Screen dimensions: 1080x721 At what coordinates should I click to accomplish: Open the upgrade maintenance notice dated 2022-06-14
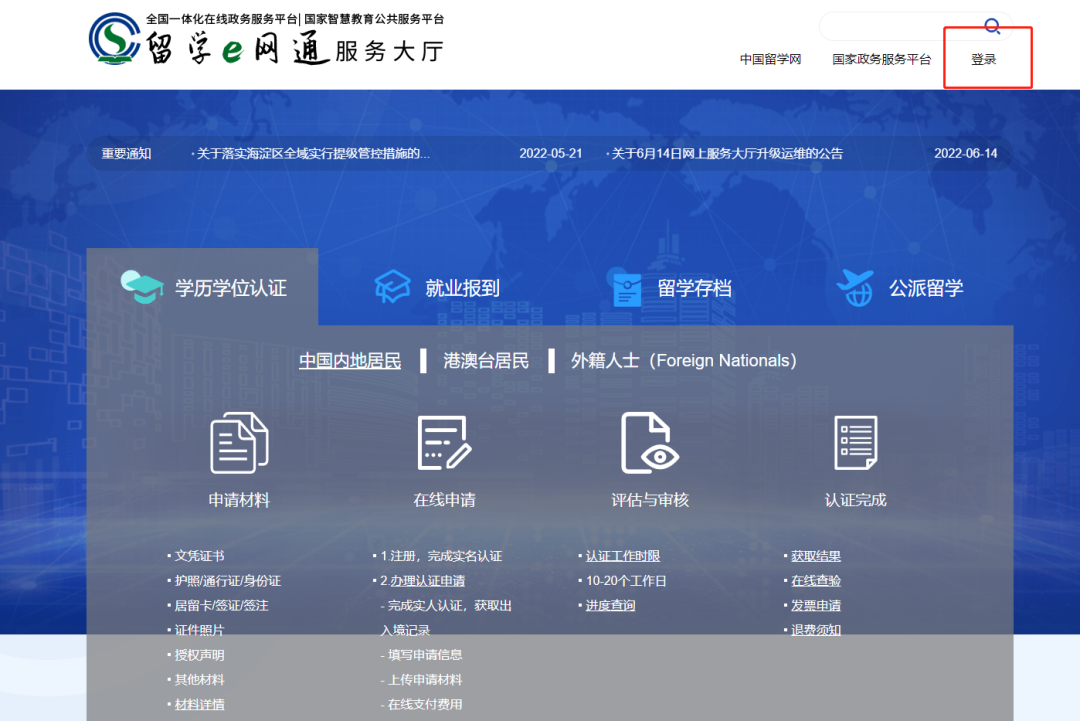tap(726, 152)
